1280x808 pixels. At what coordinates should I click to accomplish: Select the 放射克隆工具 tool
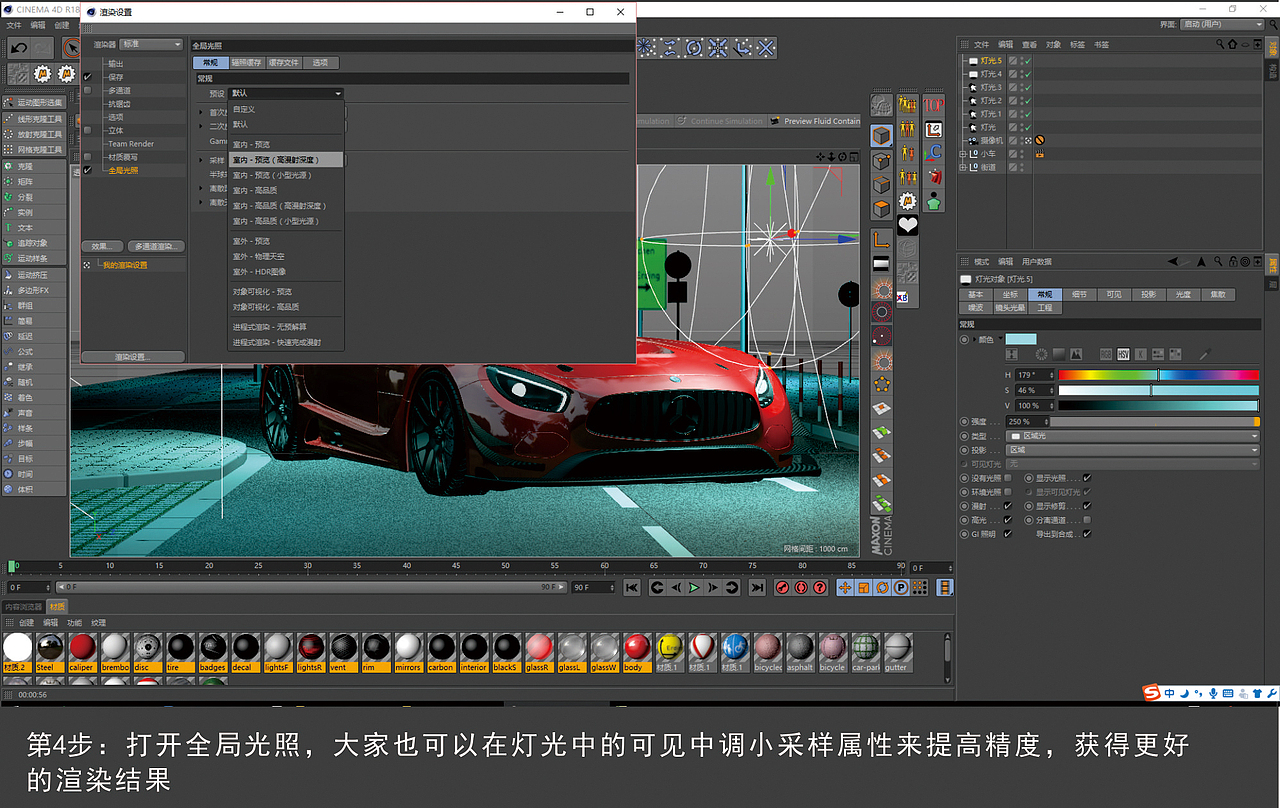(34, 134)
